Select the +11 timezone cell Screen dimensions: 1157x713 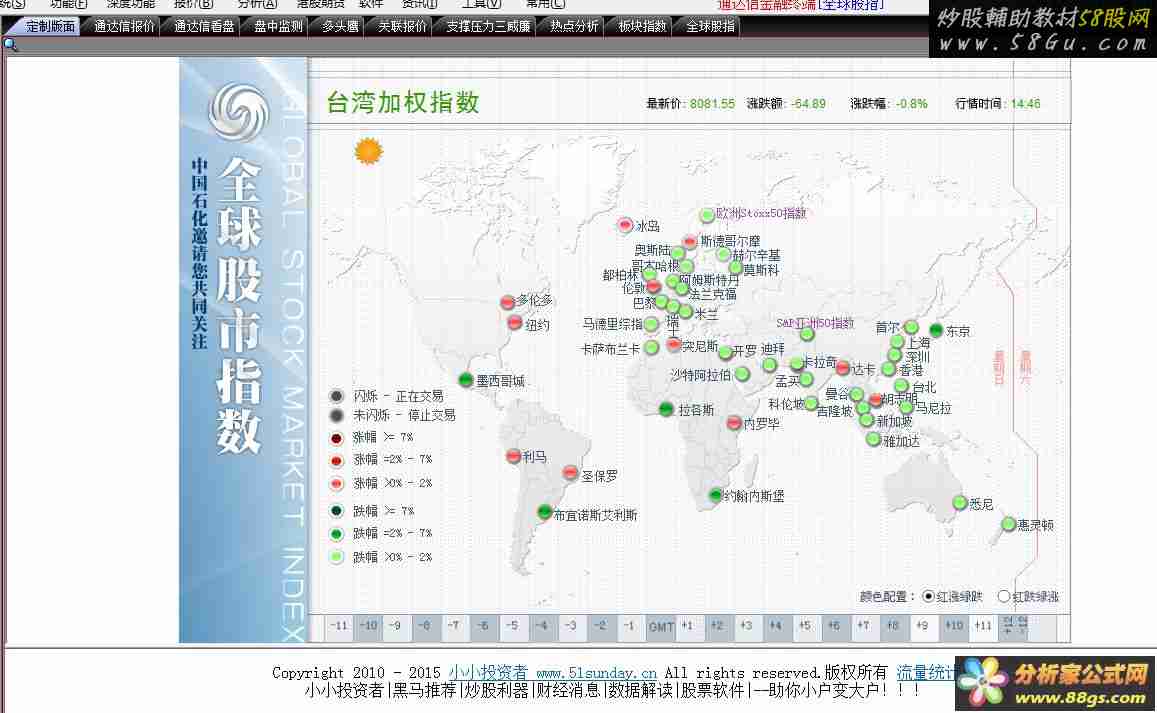pyautogui.click(x=982, y=626)
